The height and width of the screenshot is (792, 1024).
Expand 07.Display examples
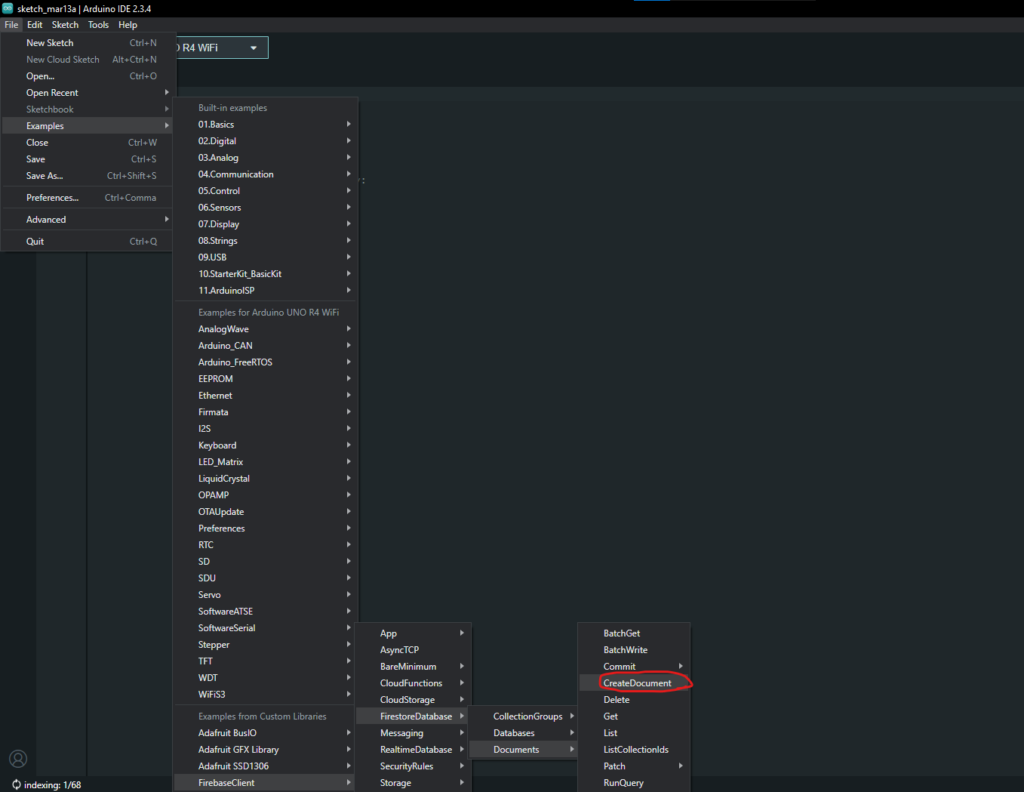pyautogui.click(x=266, y=224)
